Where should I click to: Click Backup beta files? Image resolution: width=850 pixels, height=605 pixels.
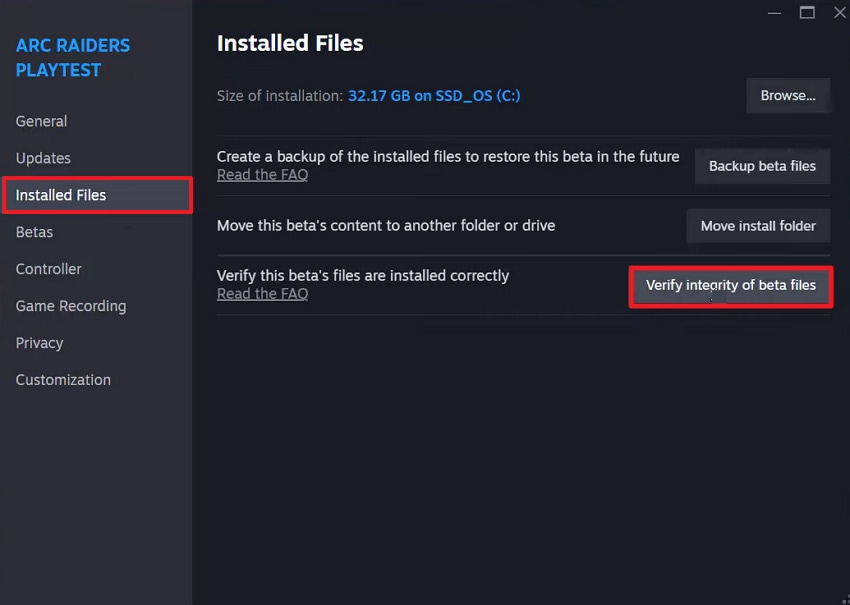click(x=762, y=166)
